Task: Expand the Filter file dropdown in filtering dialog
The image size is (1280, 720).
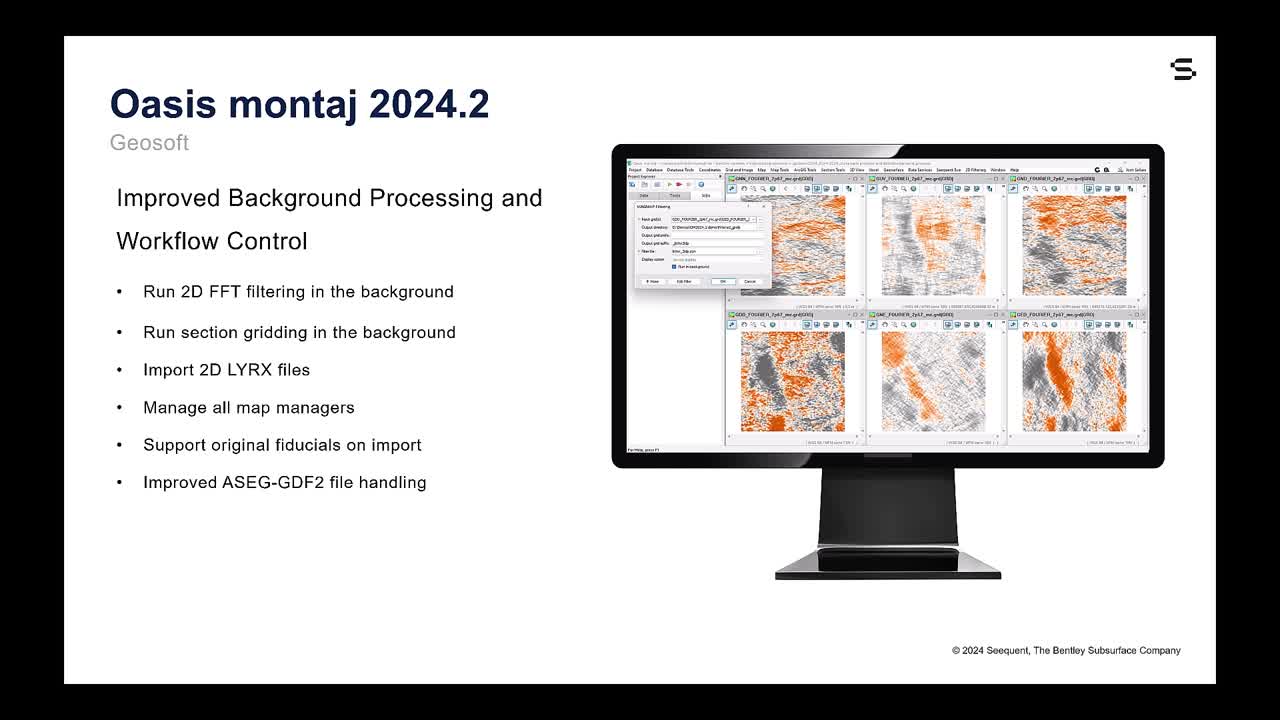Action: pyautogui.click(x=756, y=251)
